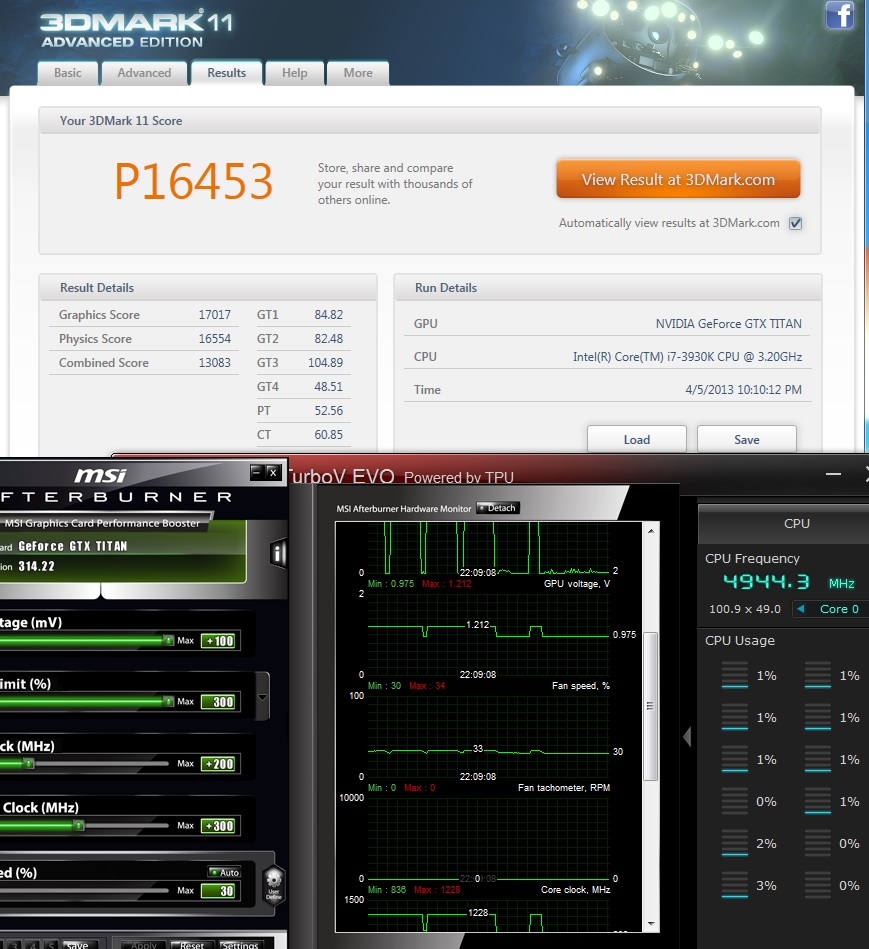This screenshot has height=949, width=869.
Task: Click the memory clock slider handle
Action: [x=78, y=825]
